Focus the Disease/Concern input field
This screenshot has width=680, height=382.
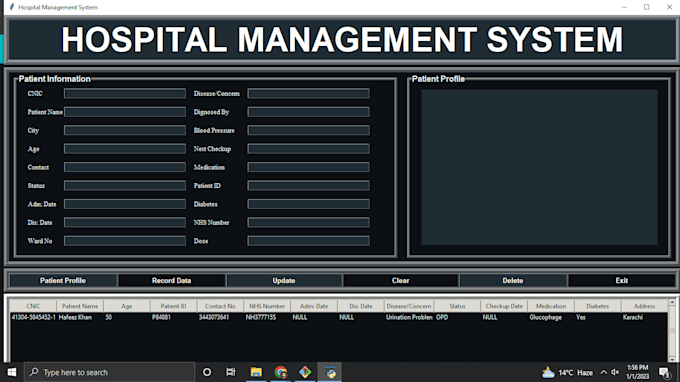[308, 93]
